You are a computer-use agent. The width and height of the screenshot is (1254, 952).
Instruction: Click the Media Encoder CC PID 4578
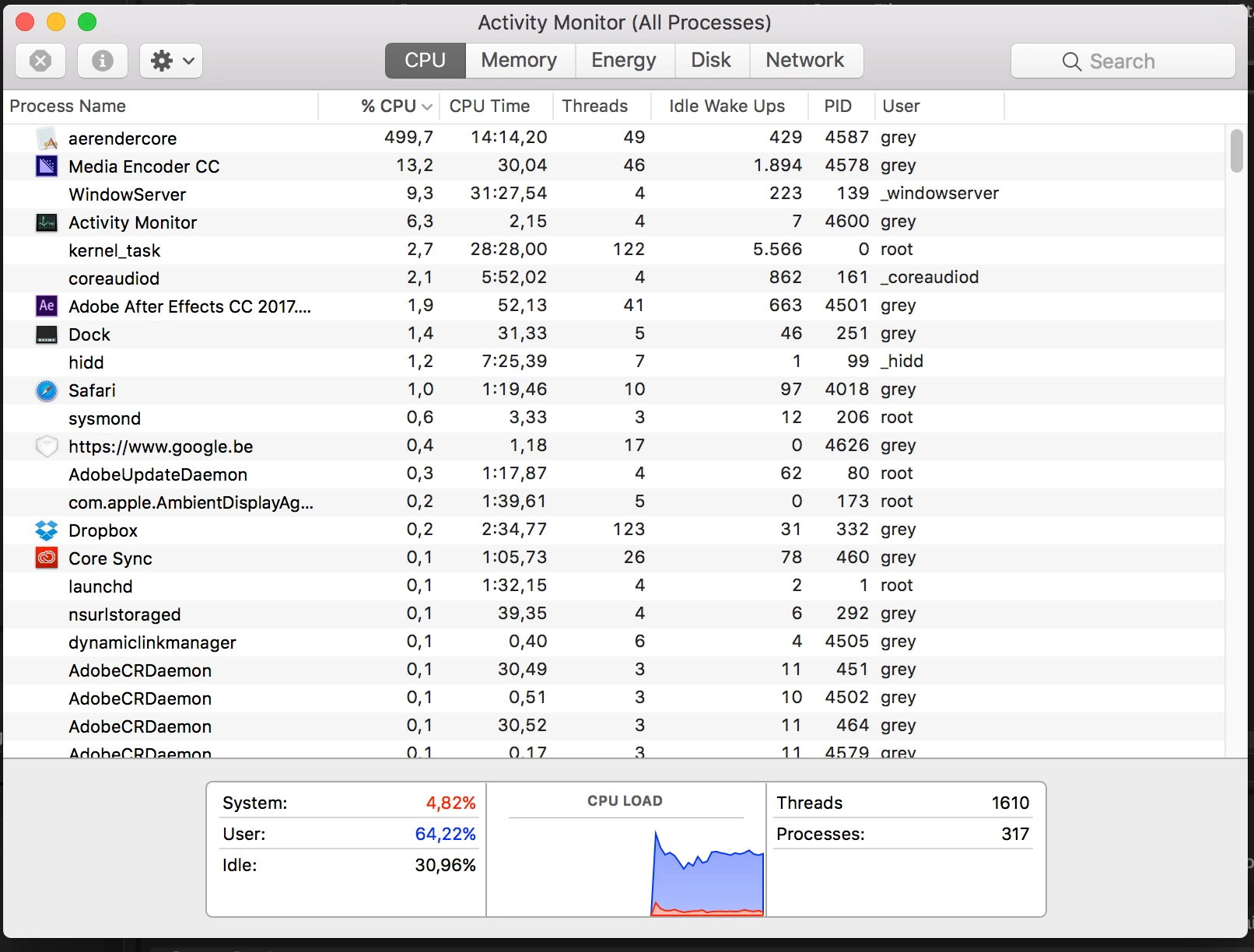click(x=846, y=166)
